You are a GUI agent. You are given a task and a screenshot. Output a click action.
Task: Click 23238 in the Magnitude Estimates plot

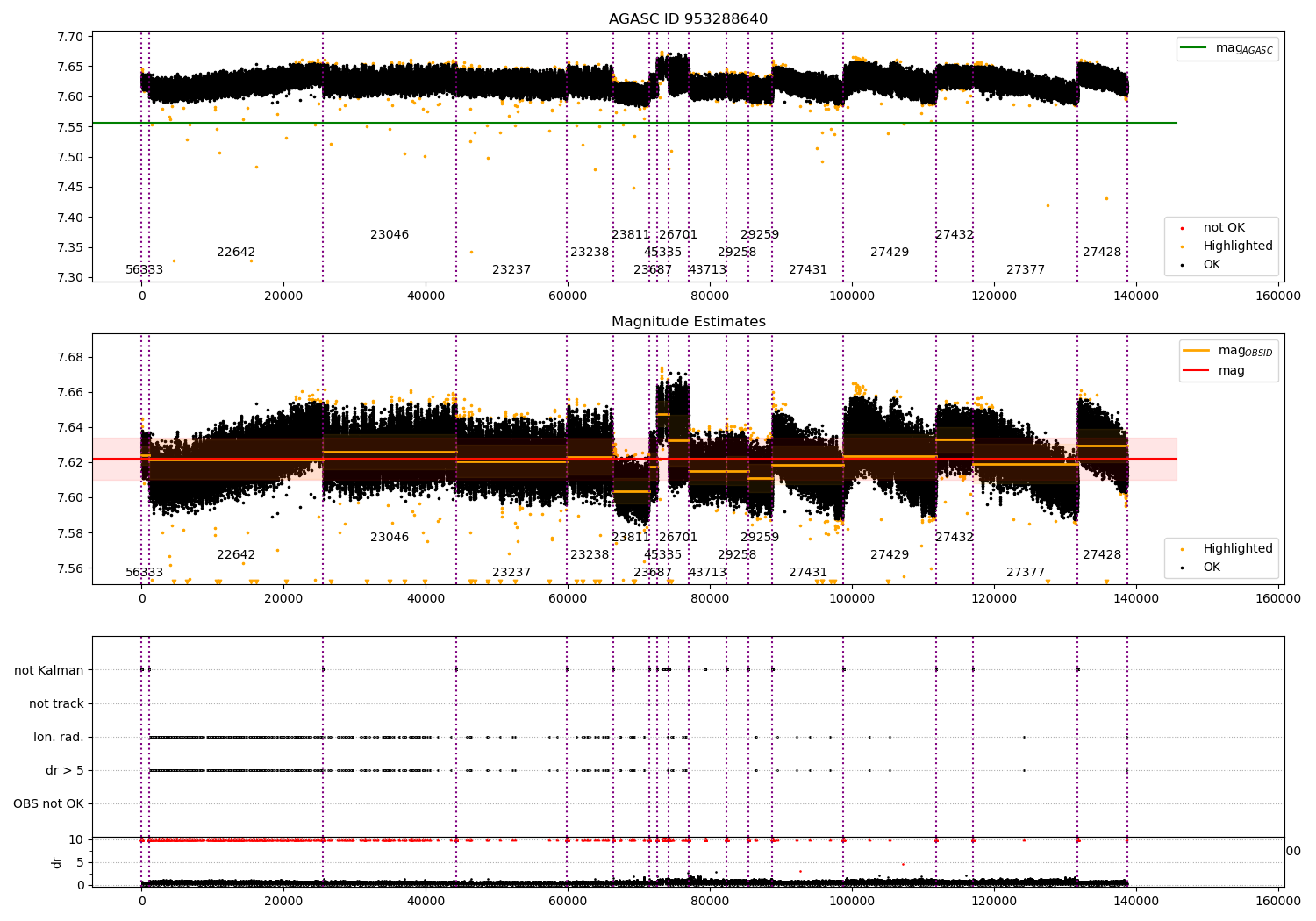point(590,554)
